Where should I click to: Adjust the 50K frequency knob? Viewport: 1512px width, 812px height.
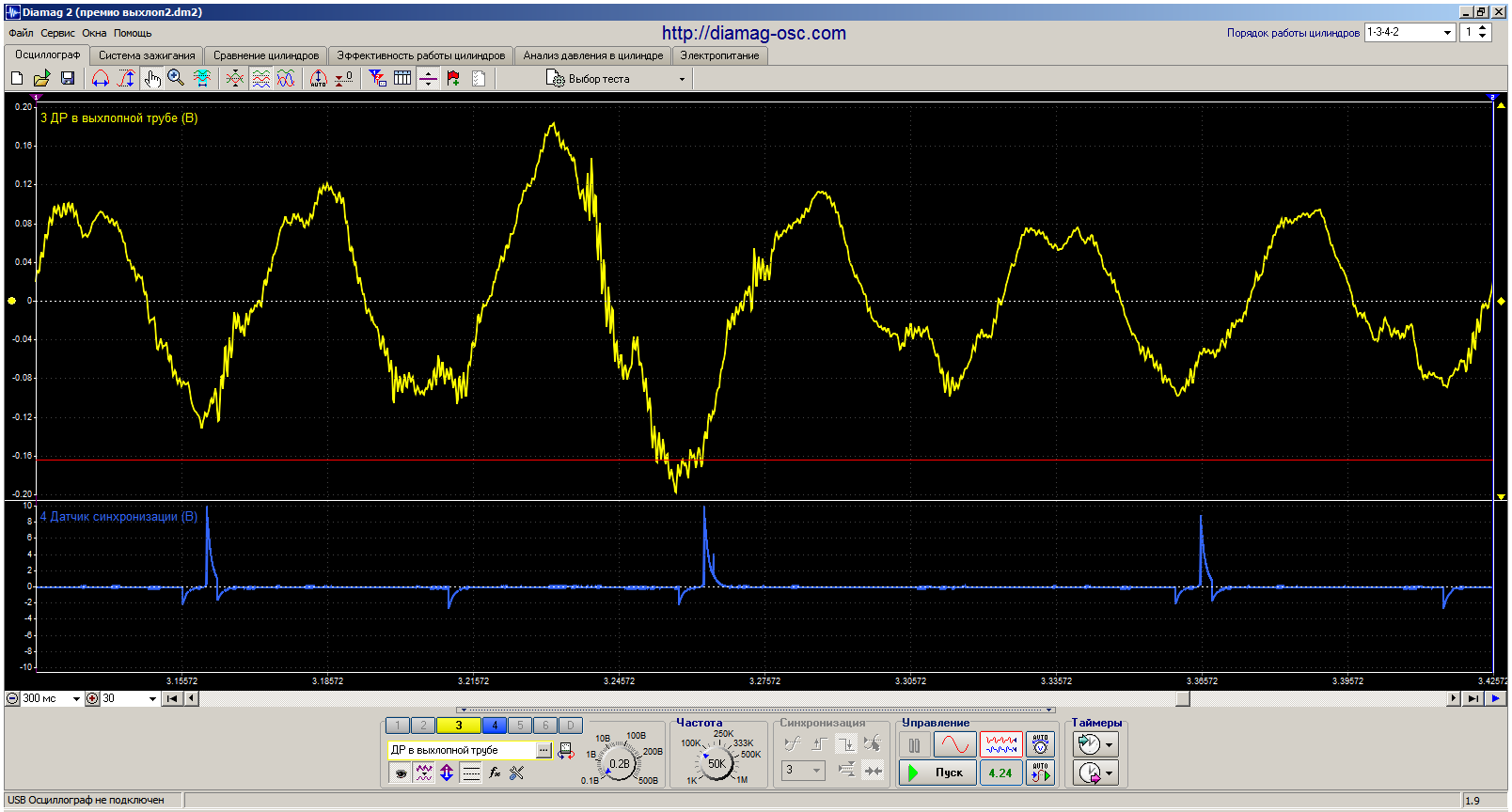tap(717, 763)
